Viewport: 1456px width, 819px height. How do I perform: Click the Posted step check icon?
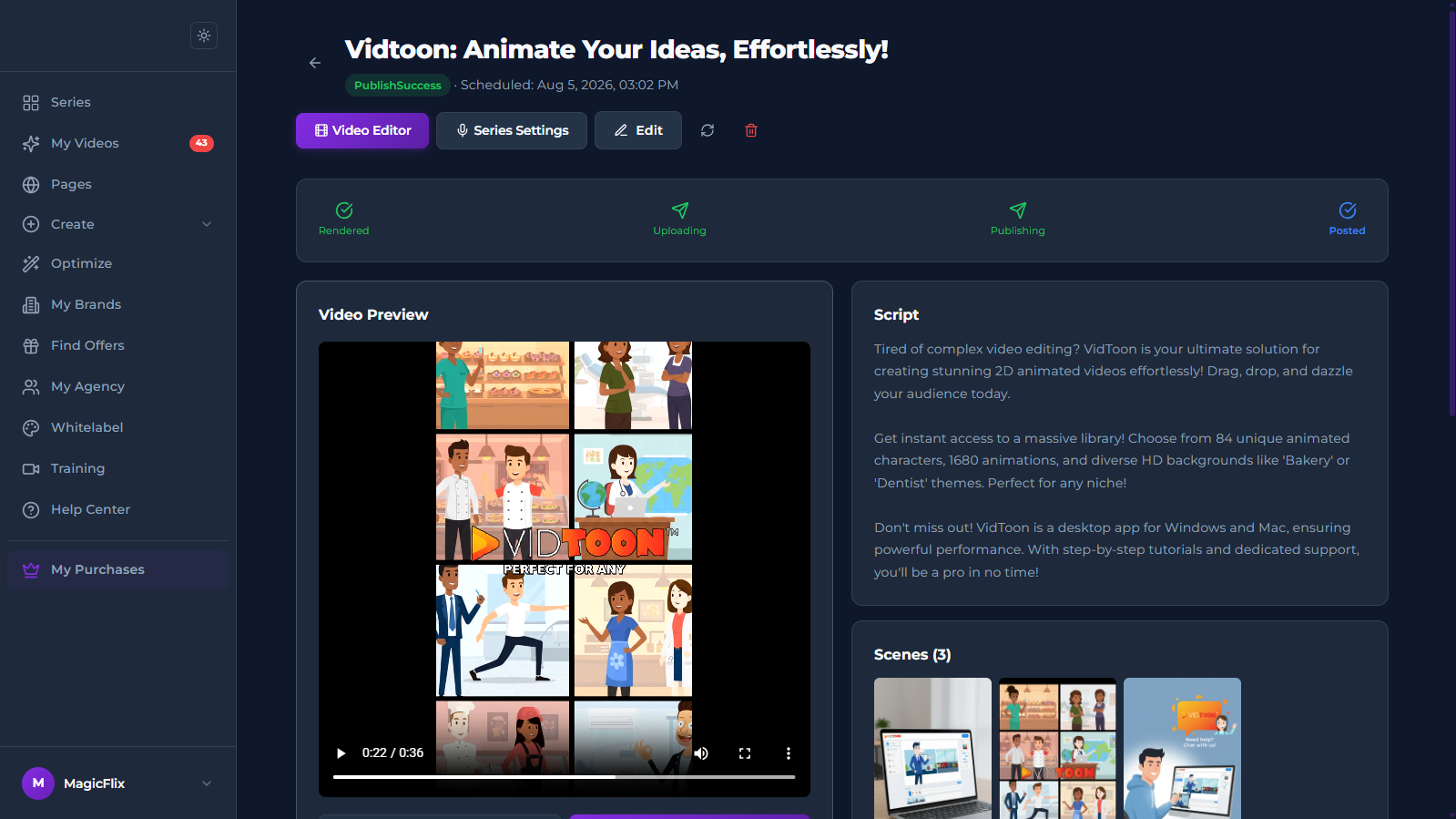coord(1348,210)
